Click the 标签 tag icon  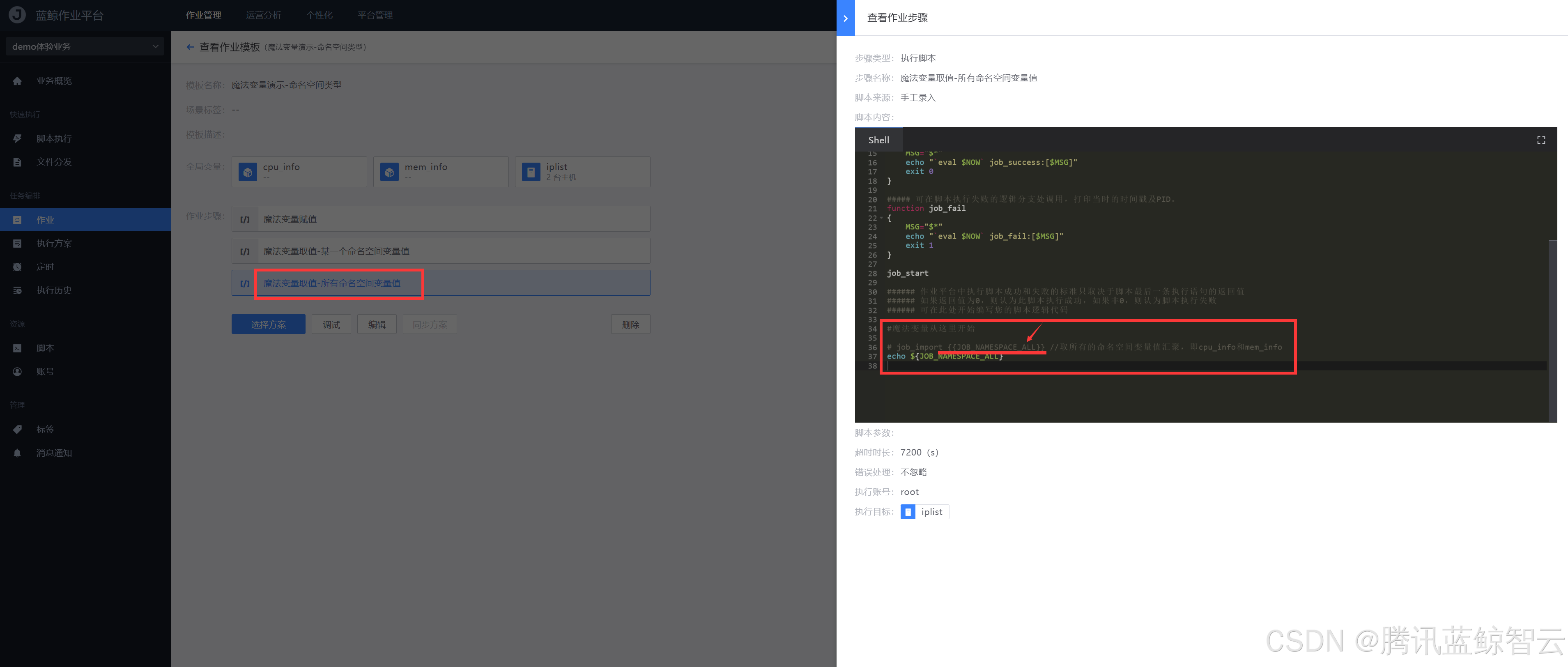click(17, 429)
